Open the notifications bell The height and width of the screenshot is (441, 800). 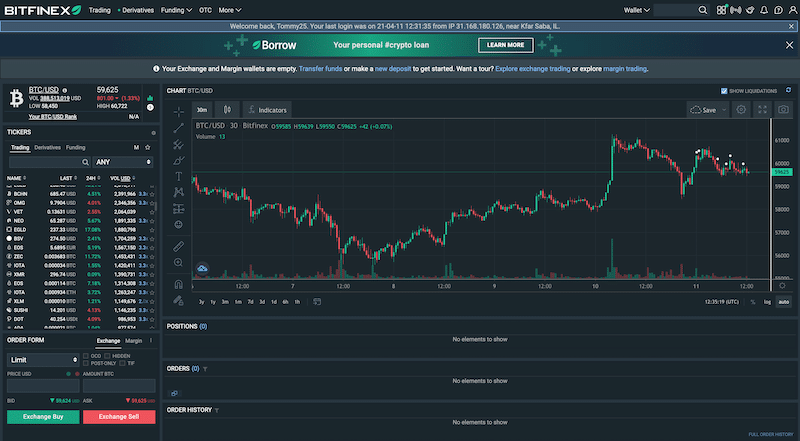(x=764, y=10)
